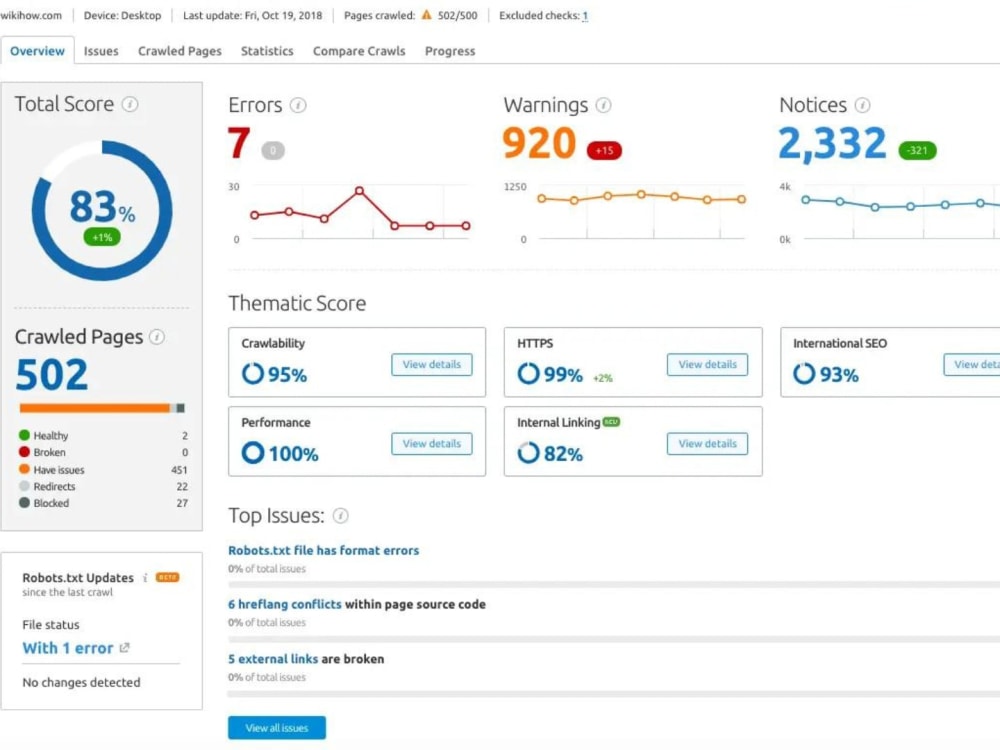Click the Notices count 2,332
Screen dimensions: 1000x750
click(x=832, y=143)
